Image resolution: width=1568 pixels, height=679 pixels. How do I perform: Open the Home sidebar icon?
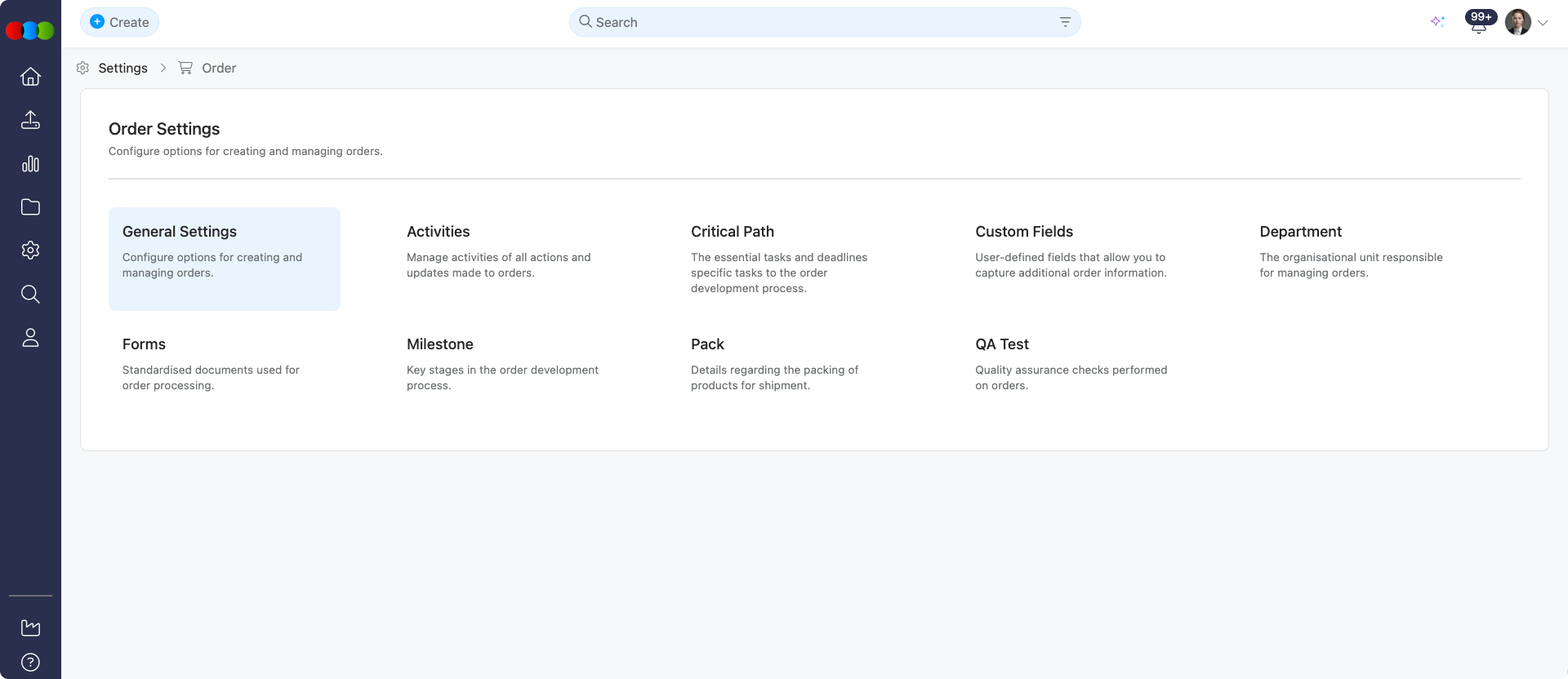point(30,77)
